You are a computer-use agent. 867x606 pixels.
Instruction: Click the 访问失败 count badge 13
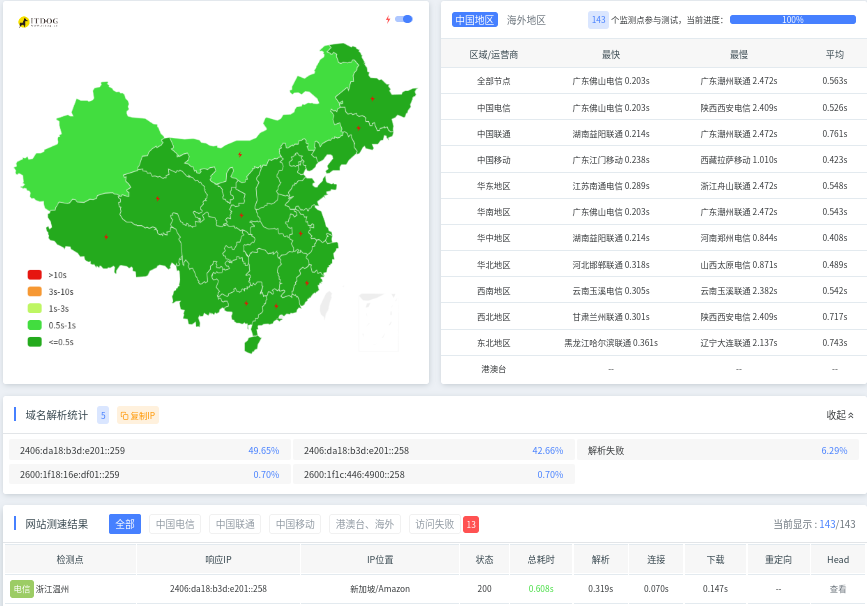tap(471, 524)
